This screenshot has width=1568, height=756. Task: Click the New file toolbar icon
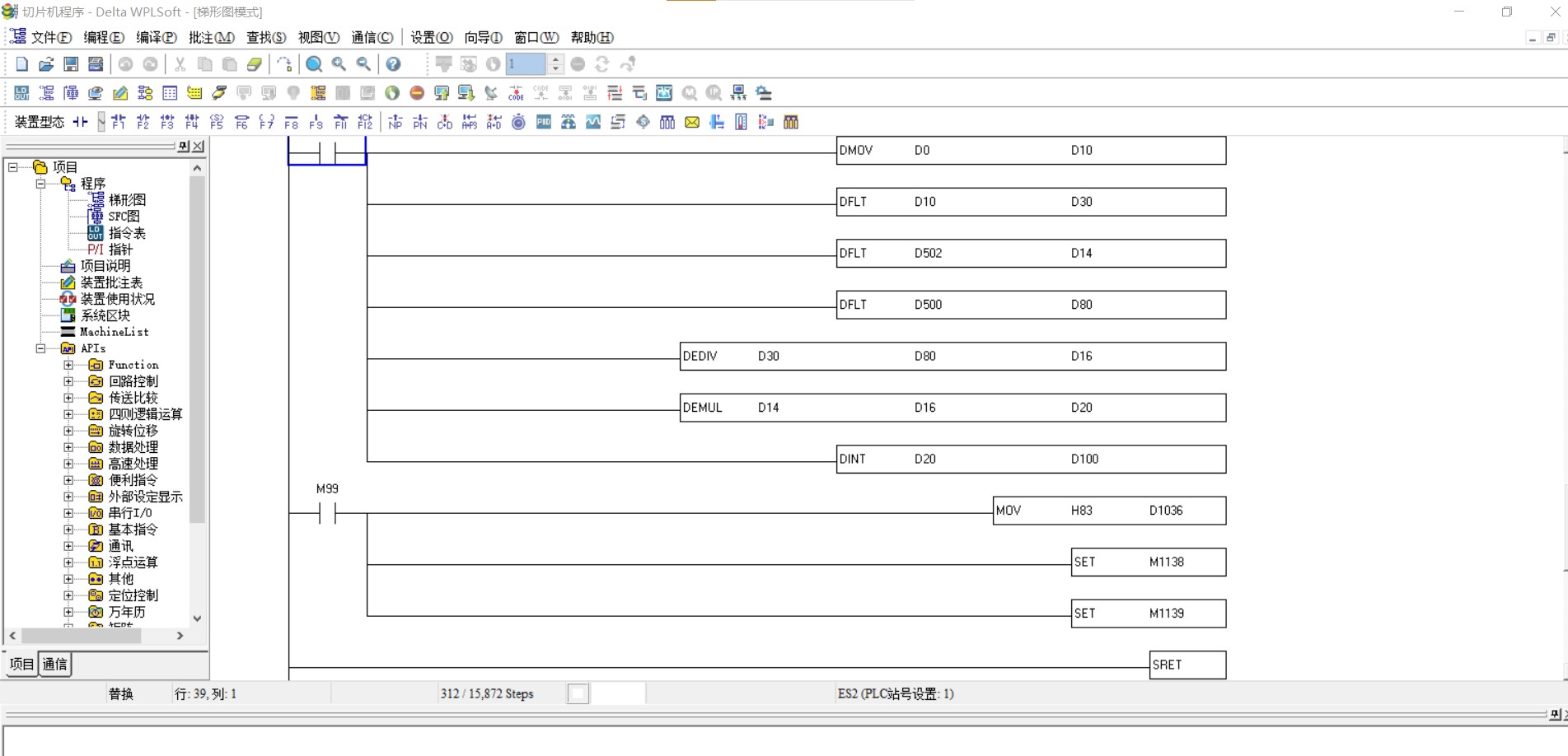coord(22,64)
